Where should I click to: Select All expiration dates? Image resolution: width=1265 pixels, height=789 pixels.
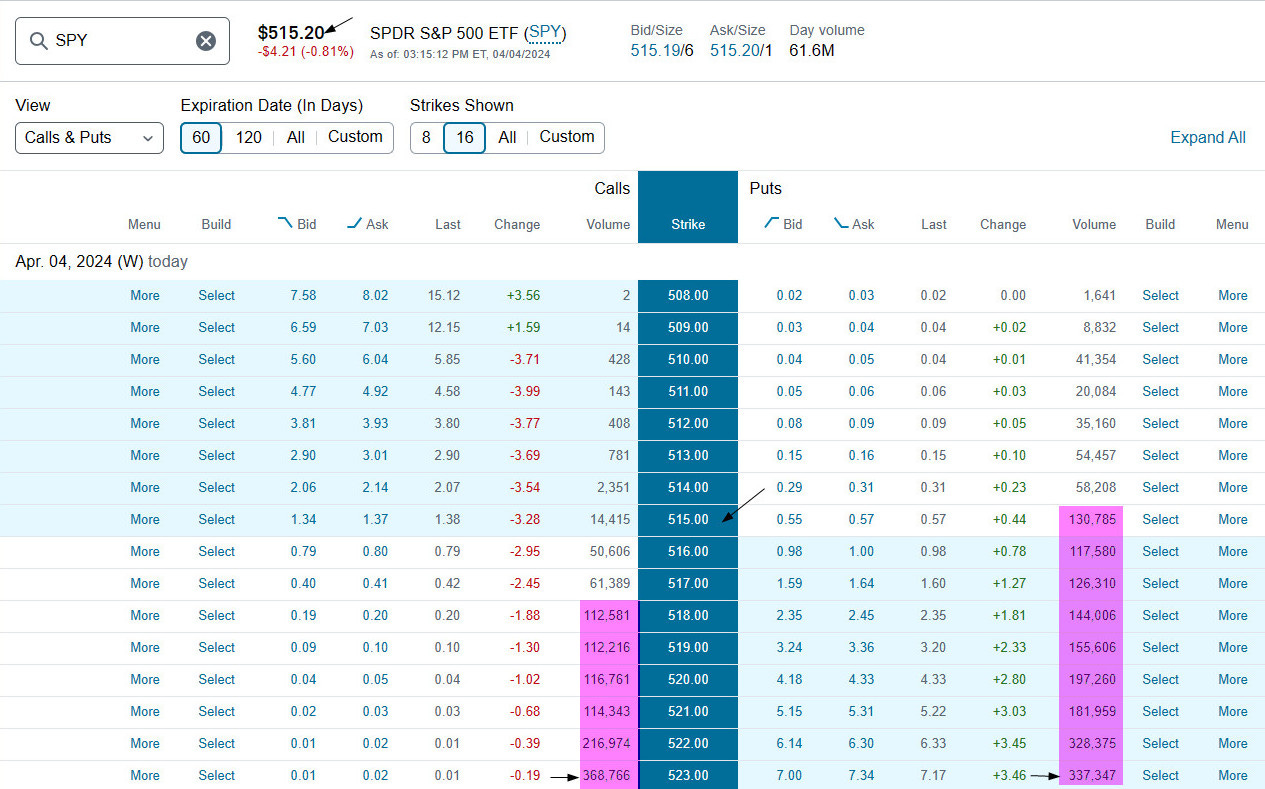[x=295, y=138]
